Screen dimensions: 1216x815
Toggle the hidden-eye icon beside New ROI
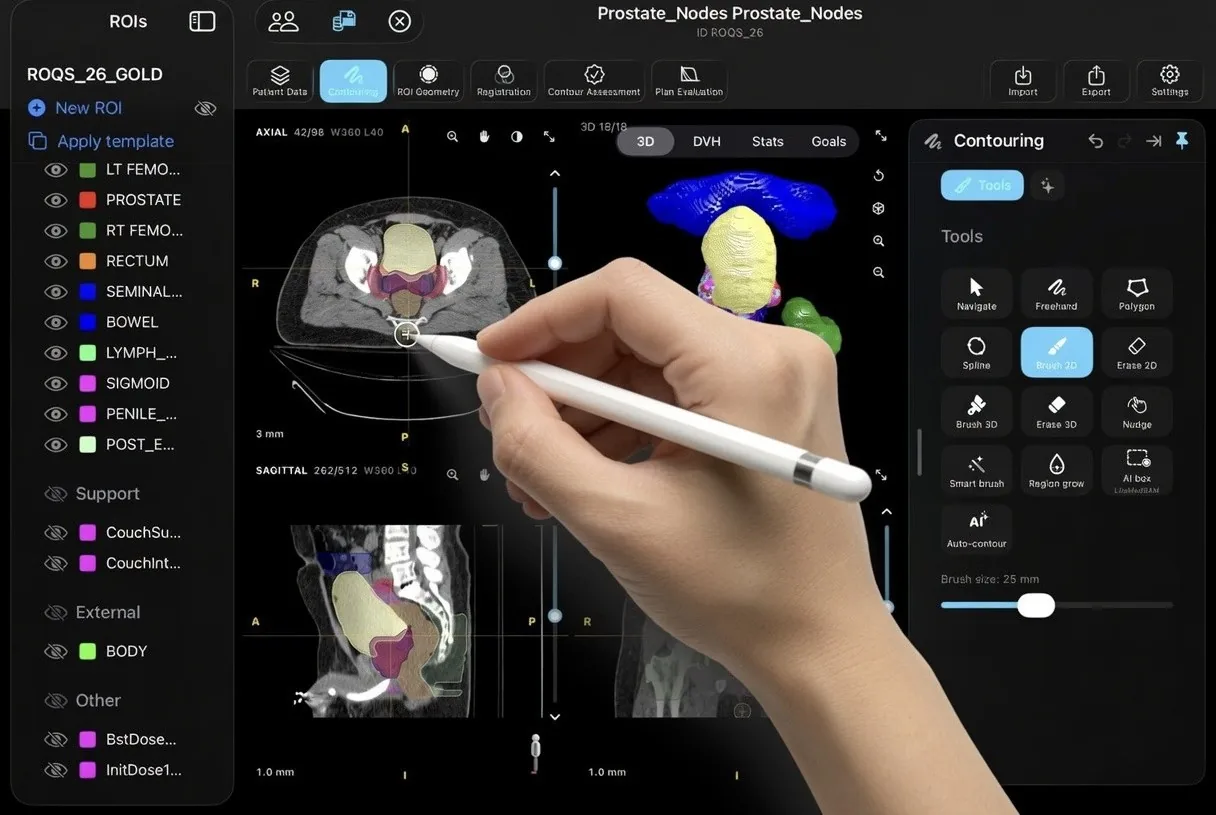(x=205, y=108)
